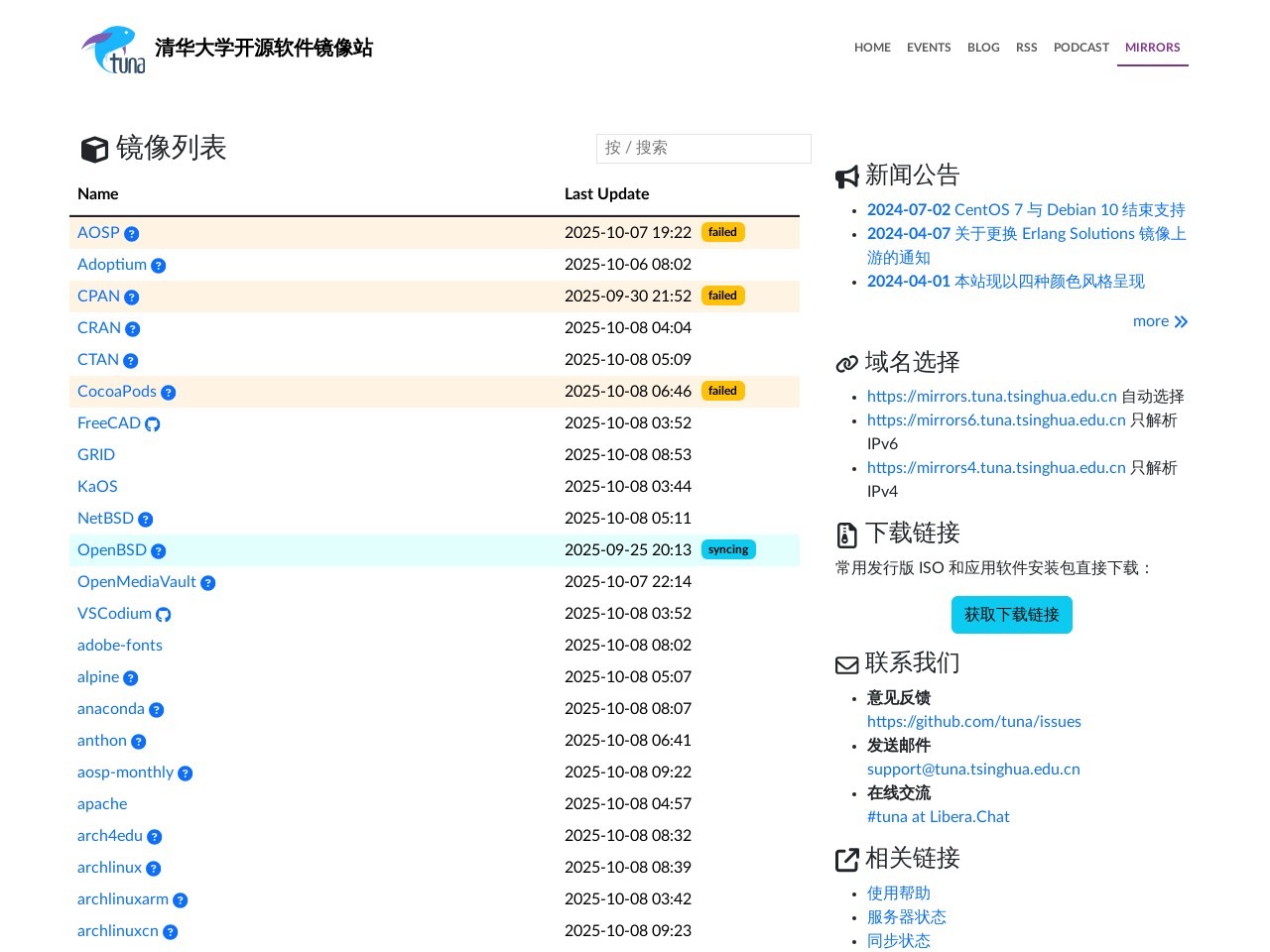
Task: Open the archlinux mirror link
Action: pyautogui.click(x=109, y=868)
